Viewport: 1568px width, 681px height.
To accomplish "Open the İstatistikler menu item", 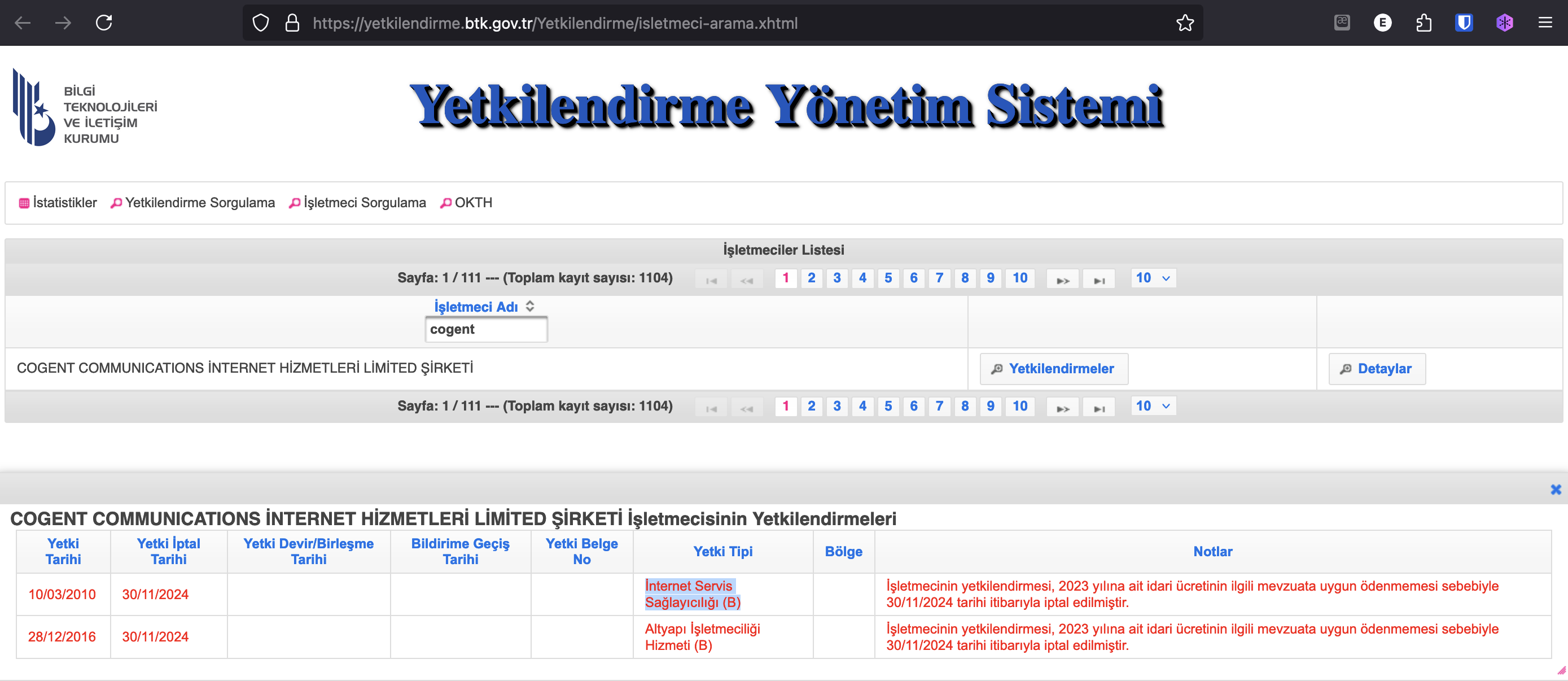I will (x=58, y=203).
